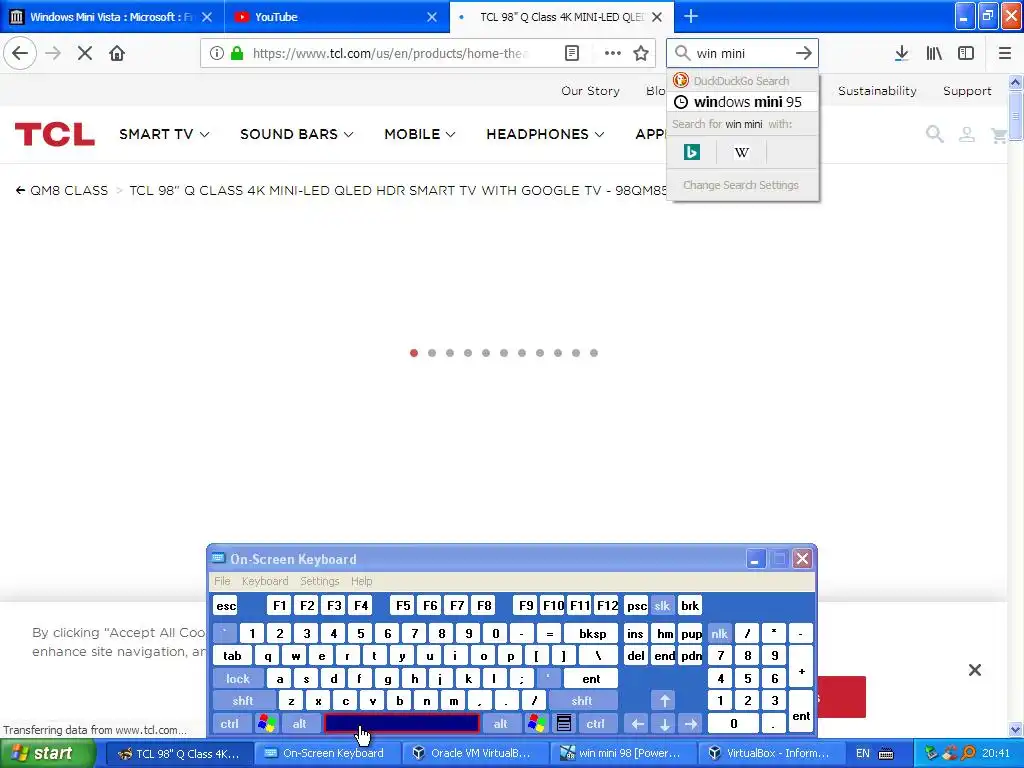Screen dimensions: 1024x768
Task: Open win mini 98 taskbar button
Action: (x=624, y=754)
